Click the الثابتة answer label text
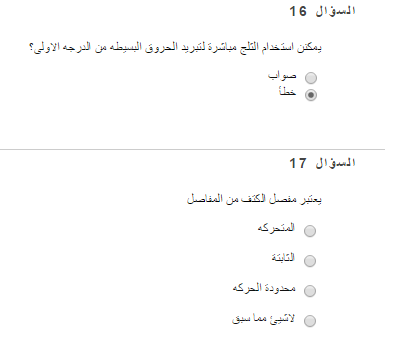Image resolution: width=399 pixels, height=360 pixels. point(283,257)
